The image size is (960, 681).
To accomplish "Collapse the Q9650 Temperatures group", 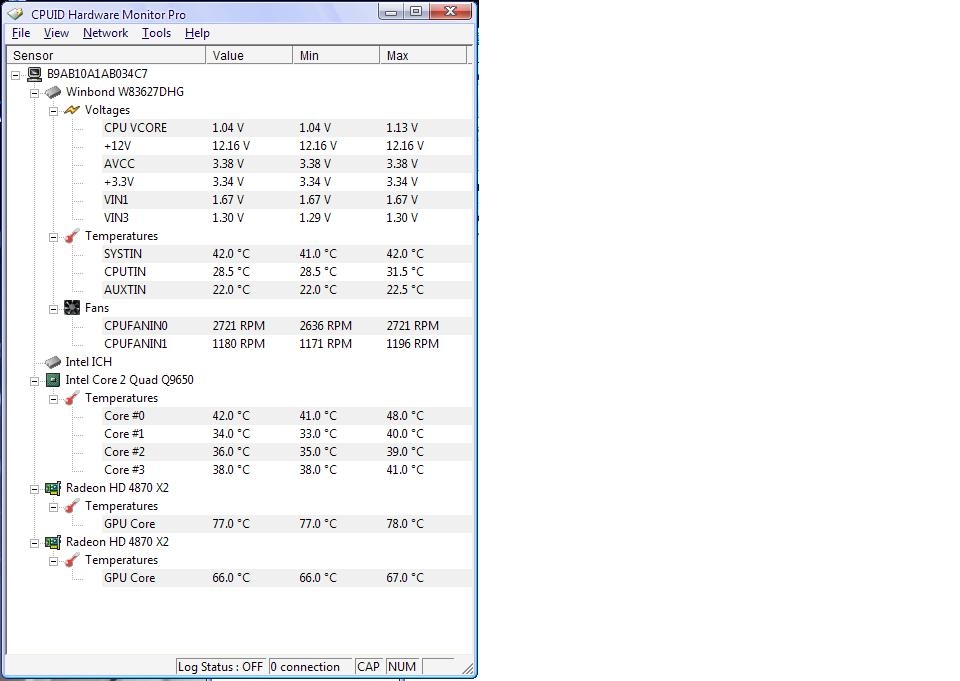I will coord(53,399).
